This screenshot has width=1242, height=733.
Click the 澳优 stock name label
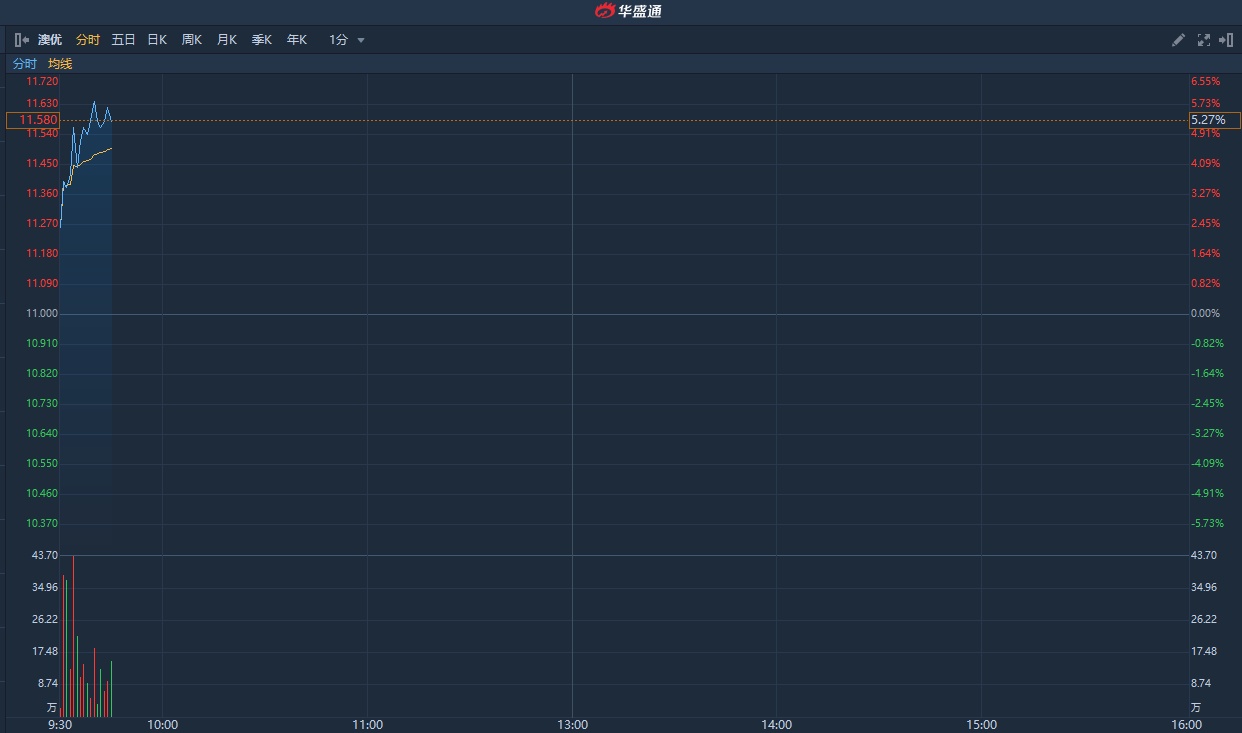pos(50,40)
